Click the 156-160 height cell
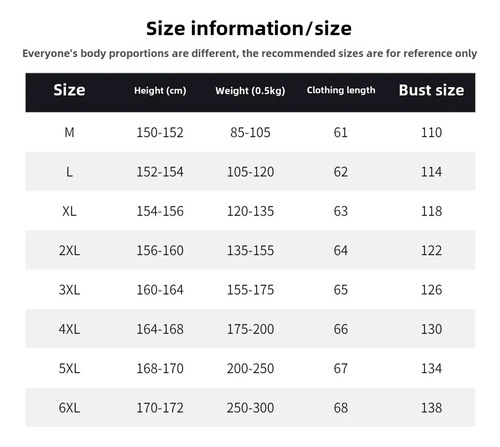The height and width of the screenshot is (447, 500). coord(160,251)
